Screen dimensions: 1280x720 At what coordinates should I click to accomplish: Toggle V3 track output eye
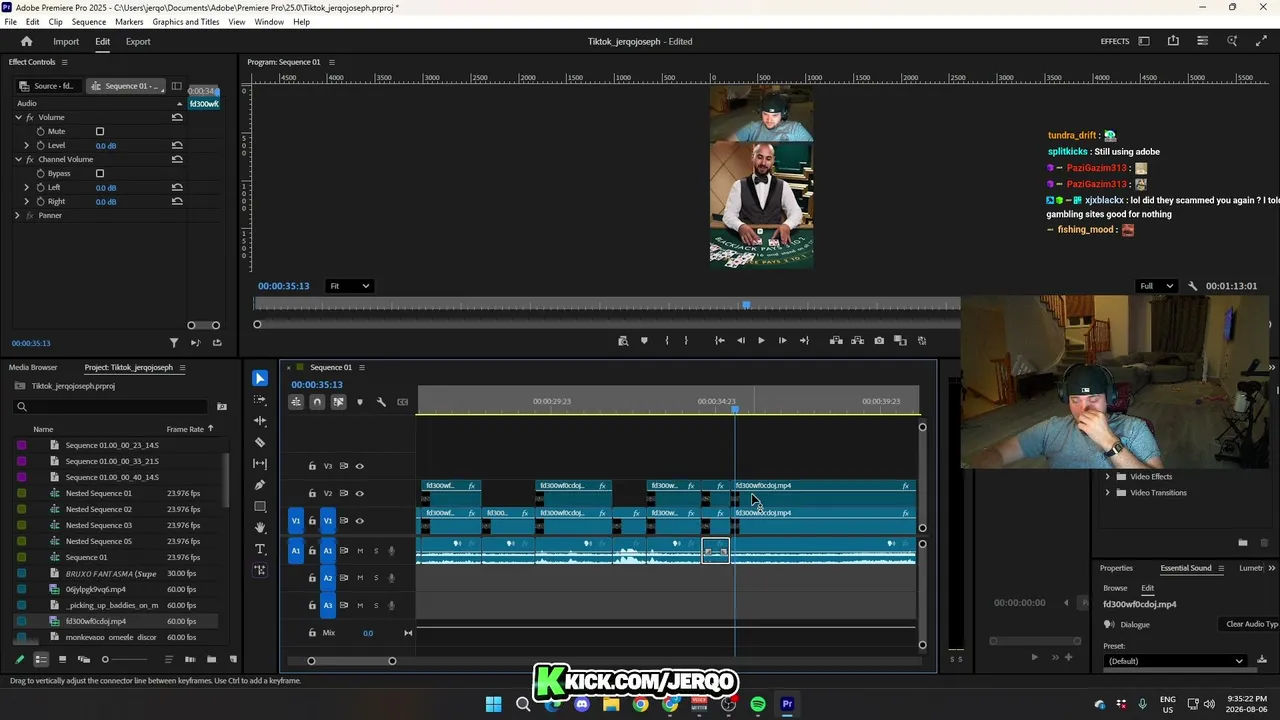[x=360, y=466]
